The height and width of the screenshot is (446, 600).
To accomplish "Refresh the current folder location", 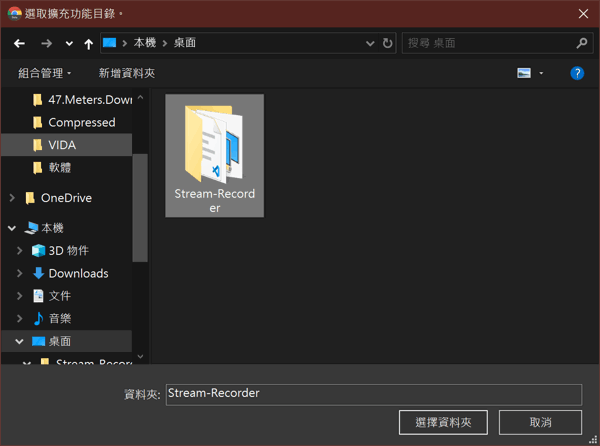I will [388, 43].
